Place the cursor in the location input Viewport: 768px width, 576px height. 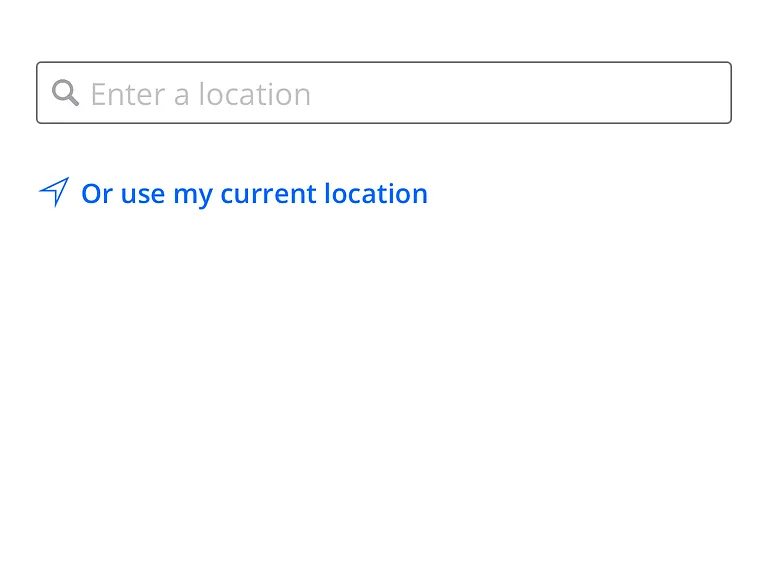coord(384,93)
